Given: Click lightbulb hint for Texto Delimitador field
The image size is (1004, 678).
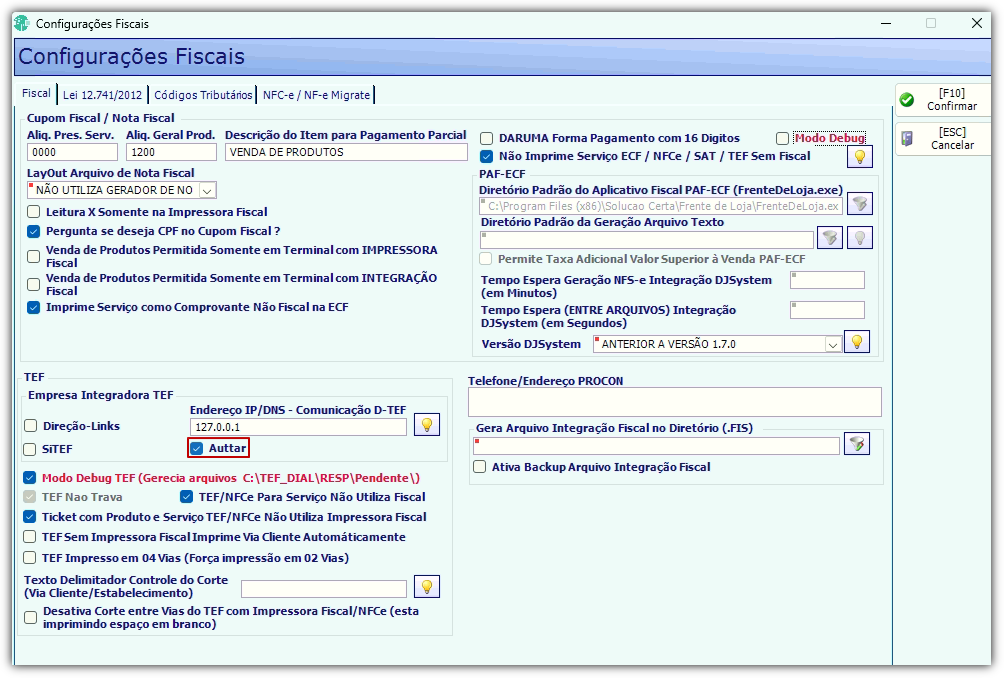Looking at the screenshot, I should click(427, 586).
